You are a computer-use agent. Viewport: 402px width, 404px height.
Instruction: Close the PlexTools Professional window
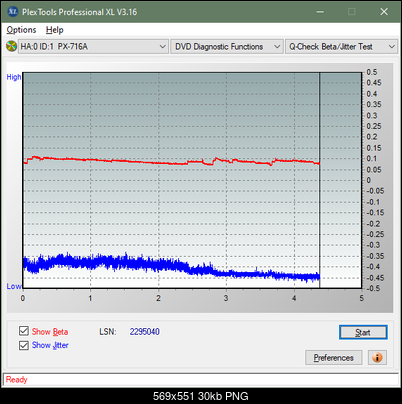(x=384, y=12)
